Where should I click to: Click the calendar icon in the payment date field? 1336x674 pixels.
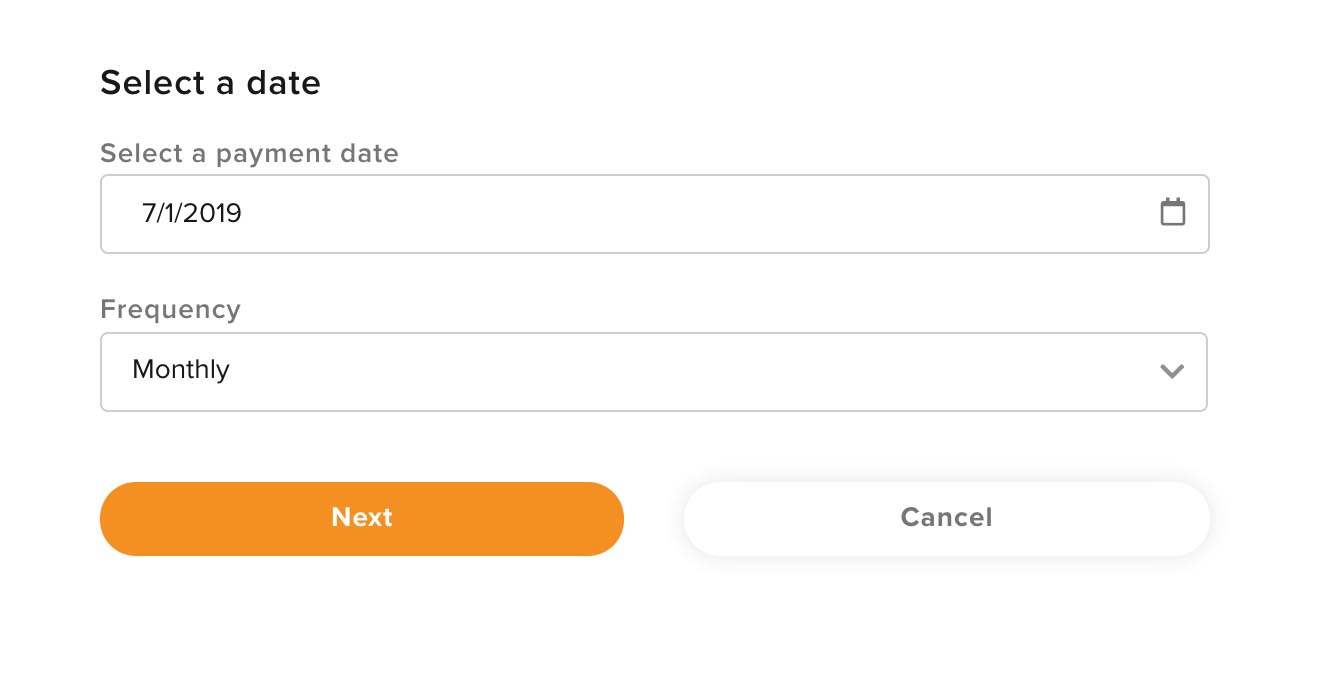click(1172, 212)
